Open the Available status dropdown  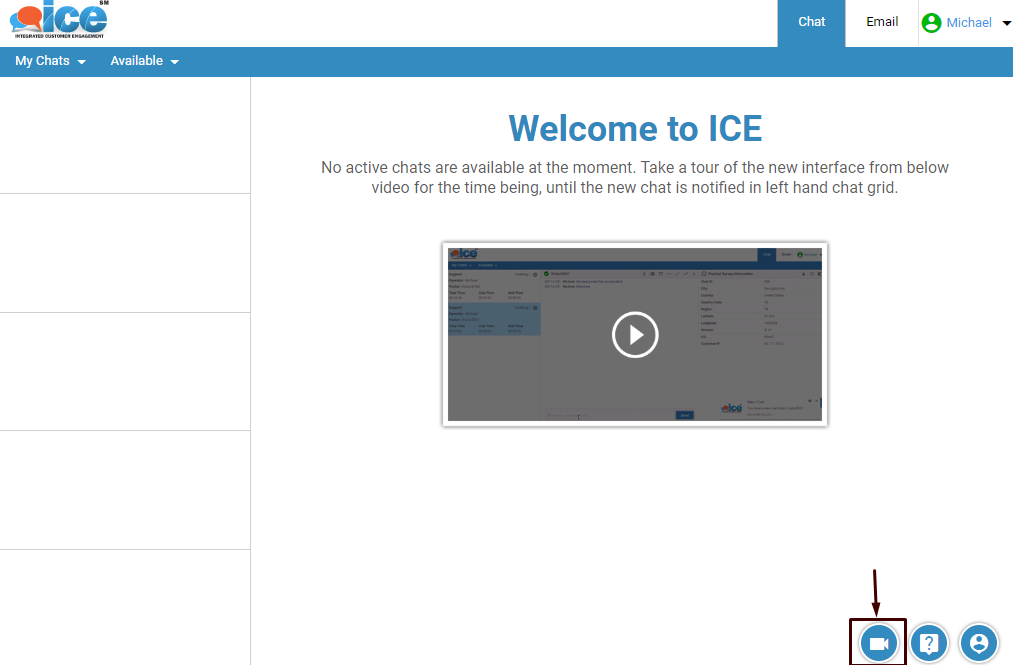(x=144, y=61)
